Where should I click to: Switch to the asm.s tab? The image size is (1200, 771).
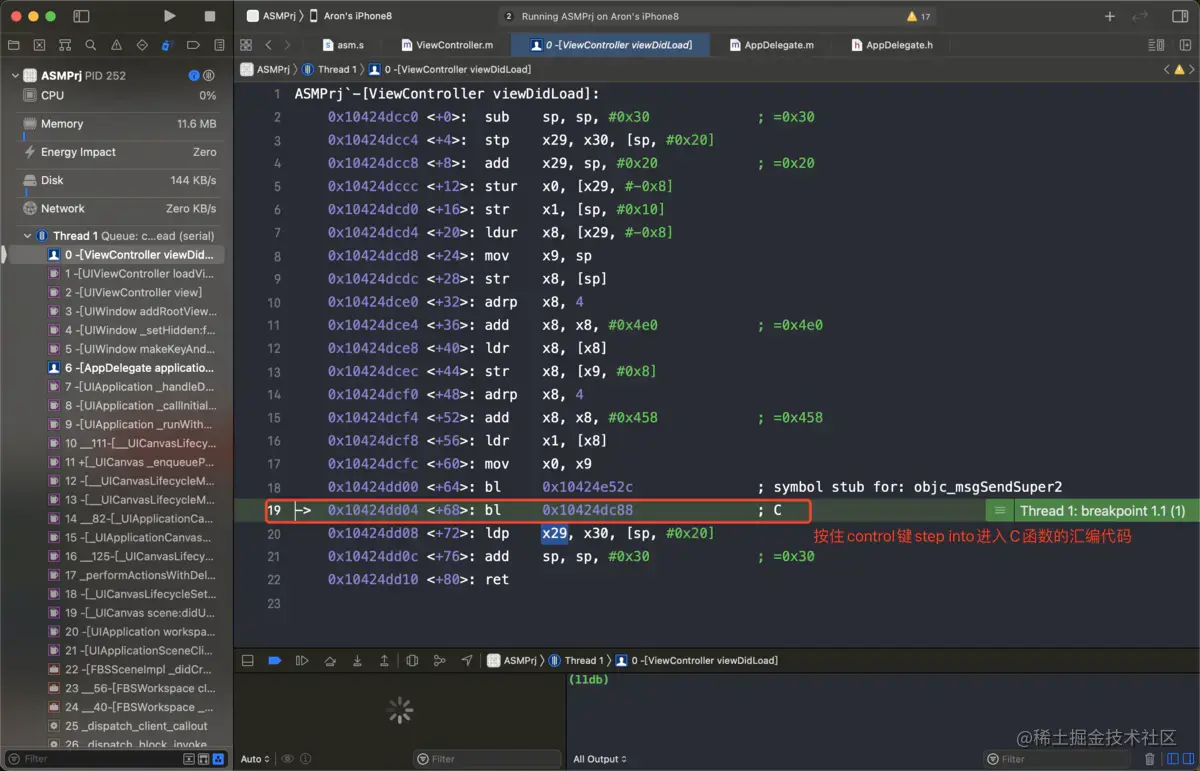coord(343,45)
